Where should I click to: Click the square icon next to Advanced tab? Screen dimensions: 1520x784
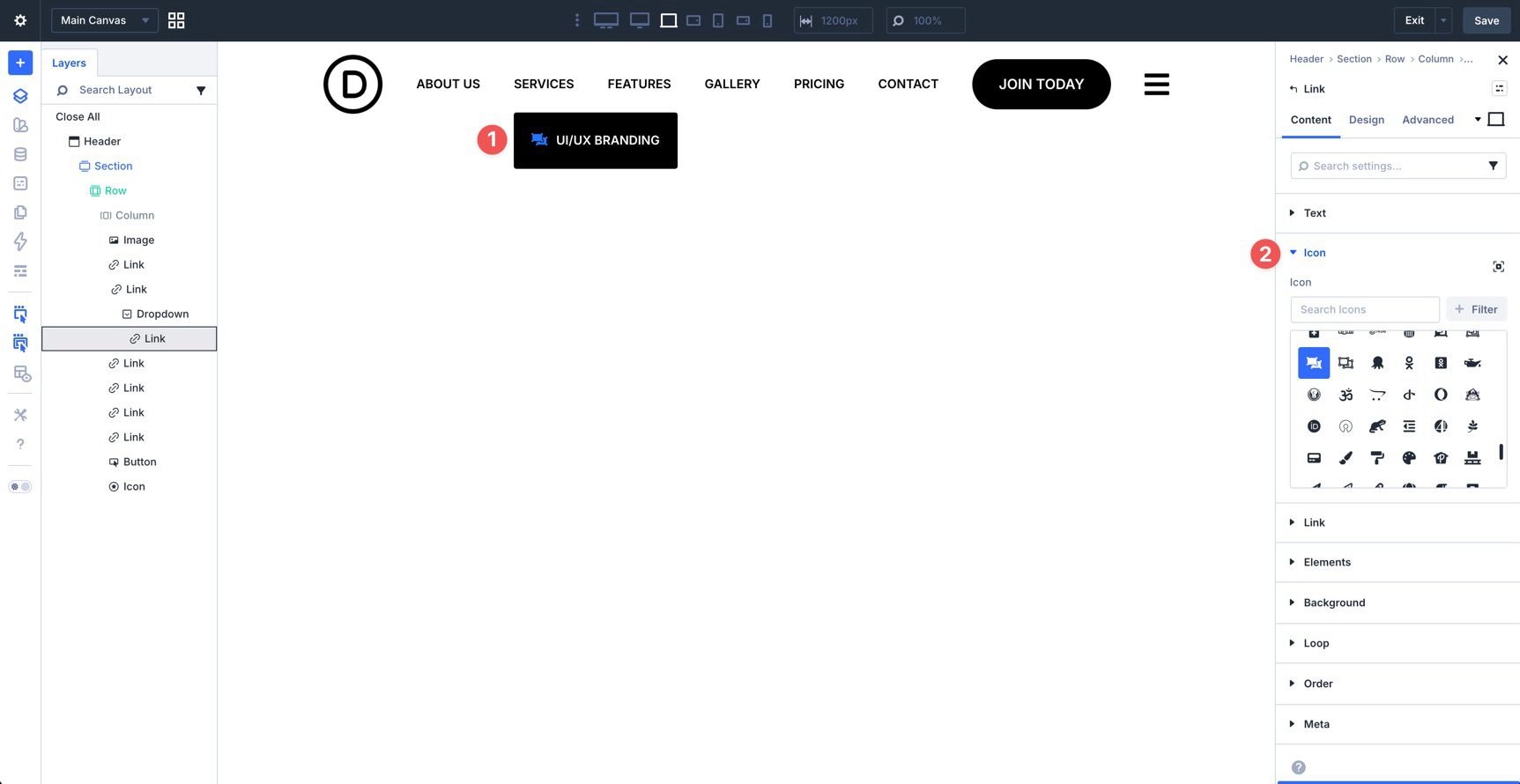1496,119
